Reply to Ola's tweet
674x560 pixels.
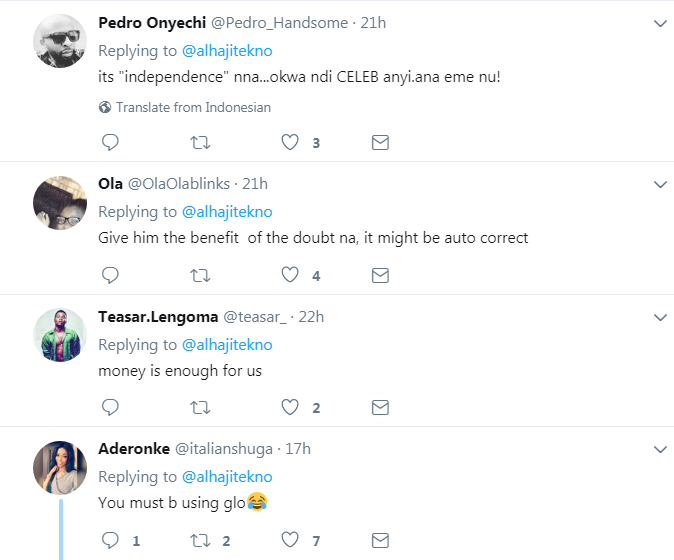tap(111, 275)
